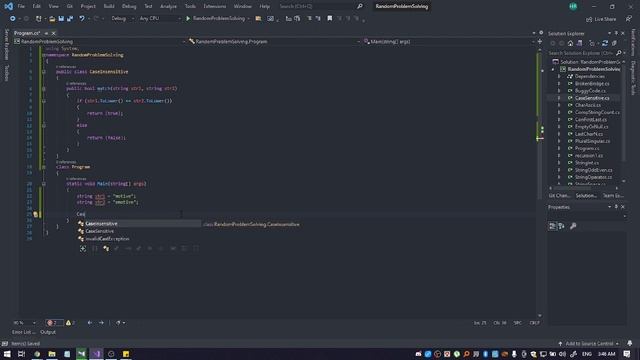Click the Properties alphabetical sort icon
Viewport: 640px width, 360px height.
pyautogui.click(x=562, y=226)
